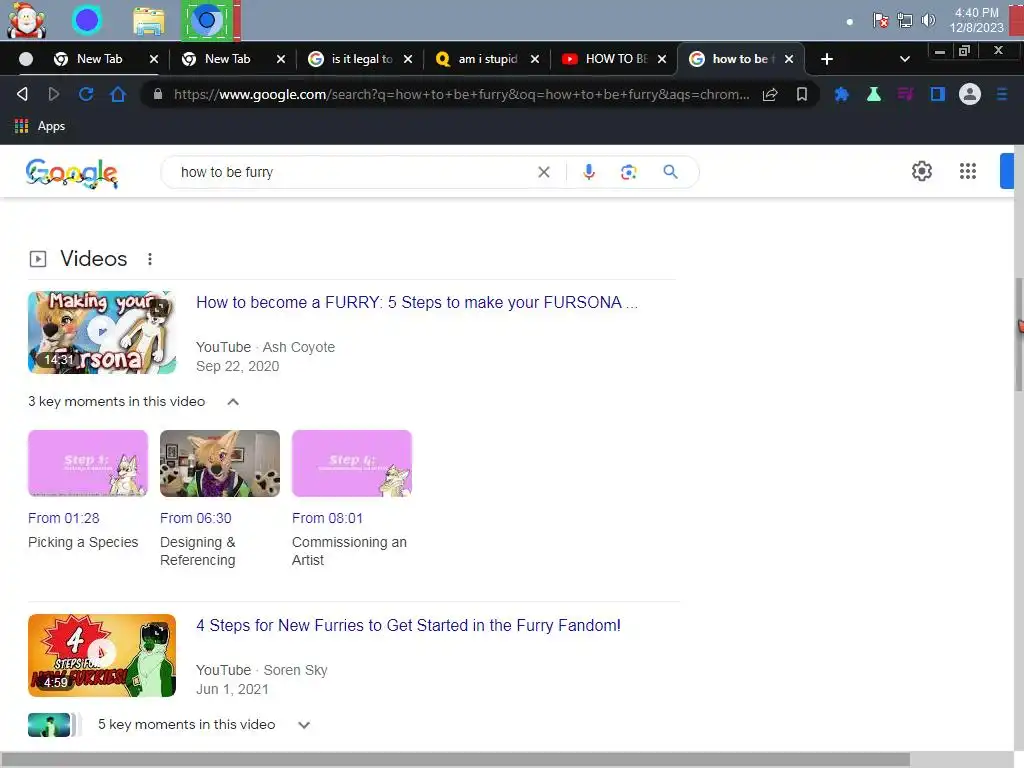Open the extensions puzzle icon
1024x768 pixels.
[x=841, y=94]
